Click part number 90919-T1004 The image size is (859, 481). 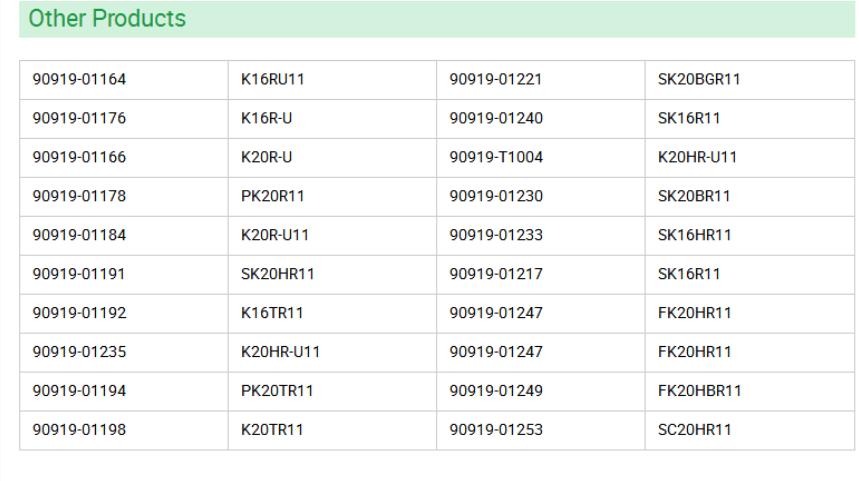click(496, 158)
